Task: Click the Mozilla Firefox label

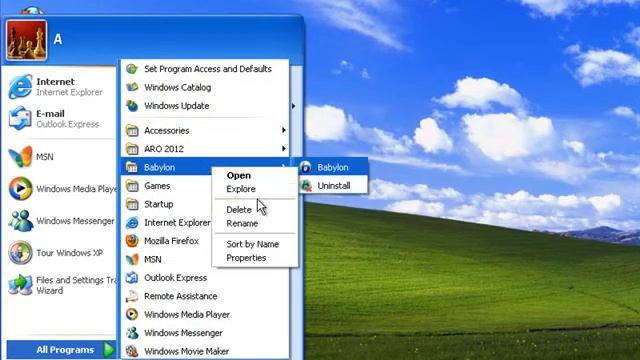Action: [x=171, y=241]
